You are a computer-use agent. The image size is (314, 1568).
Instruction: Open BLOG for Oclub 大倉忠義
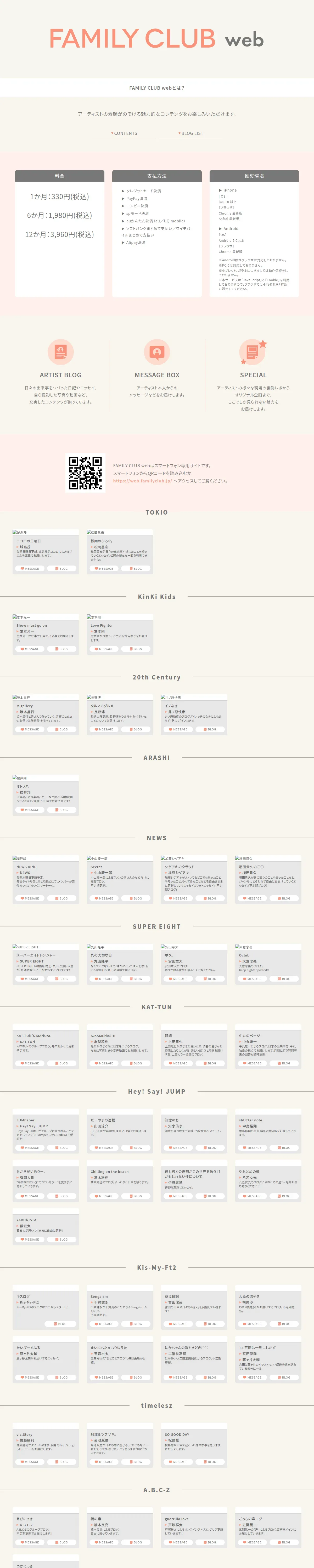[284, 979]
